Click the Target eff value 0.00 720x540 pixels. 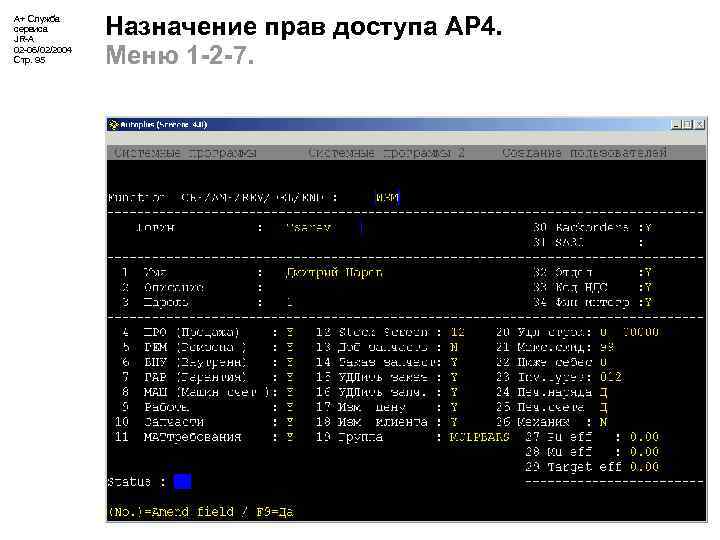(x=644, y=467)
